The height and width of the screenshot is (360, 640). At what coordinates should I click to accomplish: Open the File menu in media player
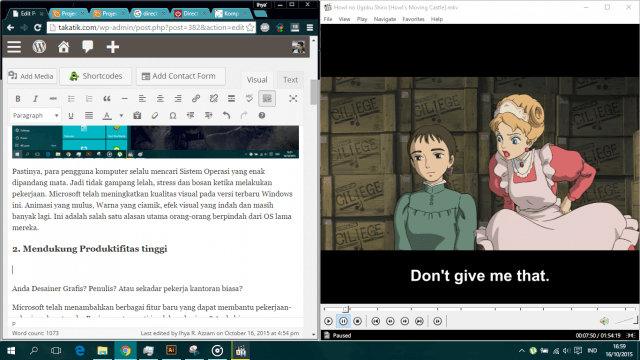pos(328,19)
